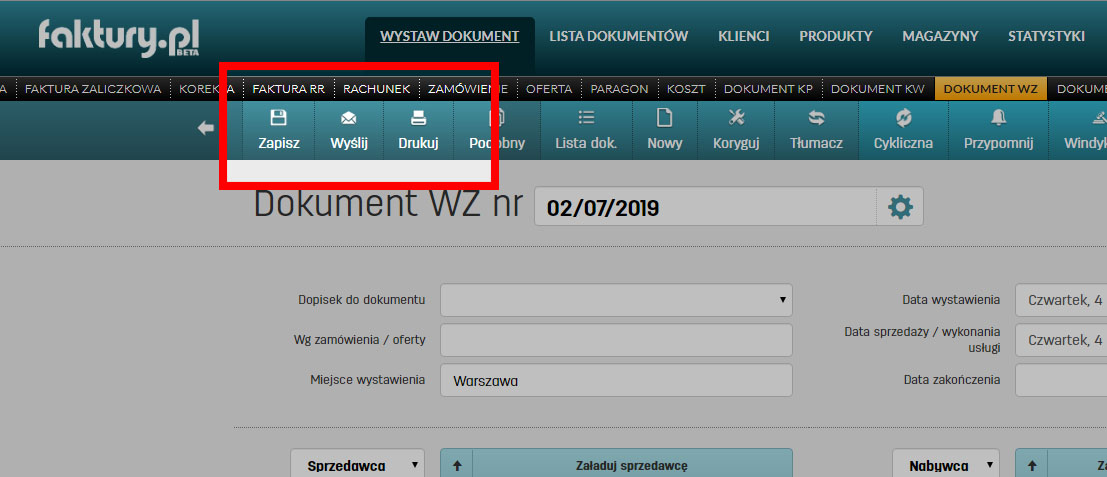Select the Paragon tab
Screen dimensions: 1107x477
[x=619, y=89]
